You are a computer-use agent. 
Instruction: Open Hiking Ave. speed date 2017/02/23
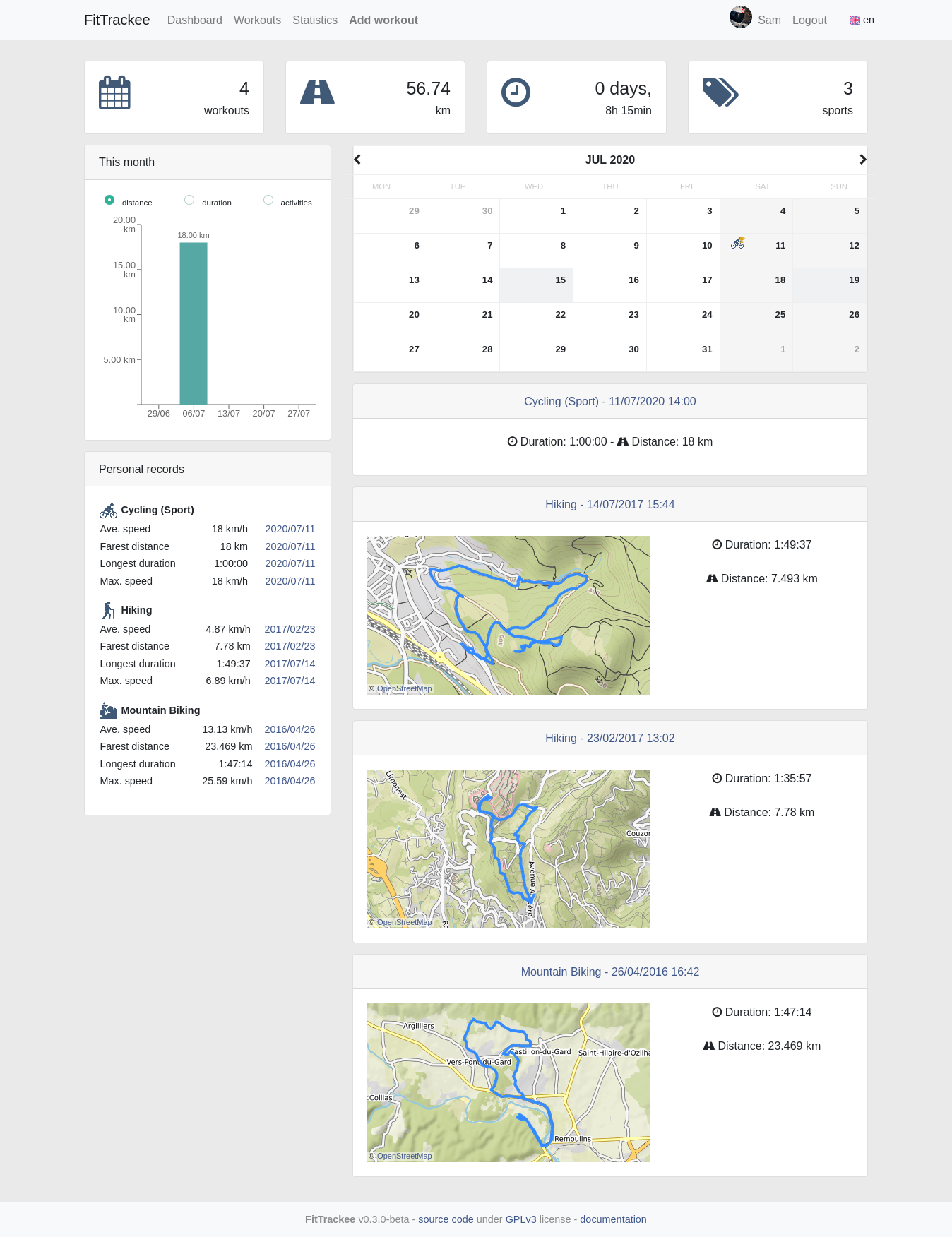click(x=290, y=629)
